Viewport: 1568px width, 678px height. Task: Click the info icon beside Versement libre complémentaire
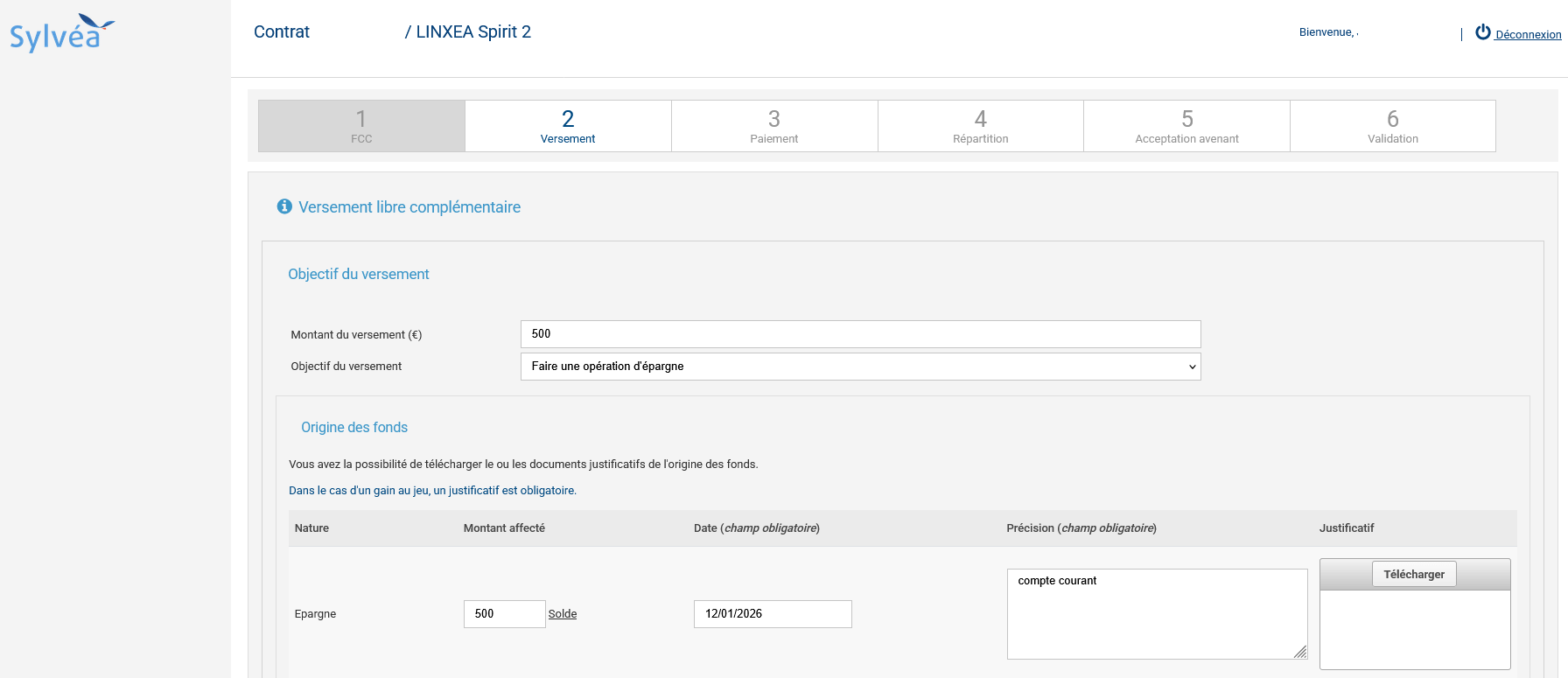(x=284, y=206)
